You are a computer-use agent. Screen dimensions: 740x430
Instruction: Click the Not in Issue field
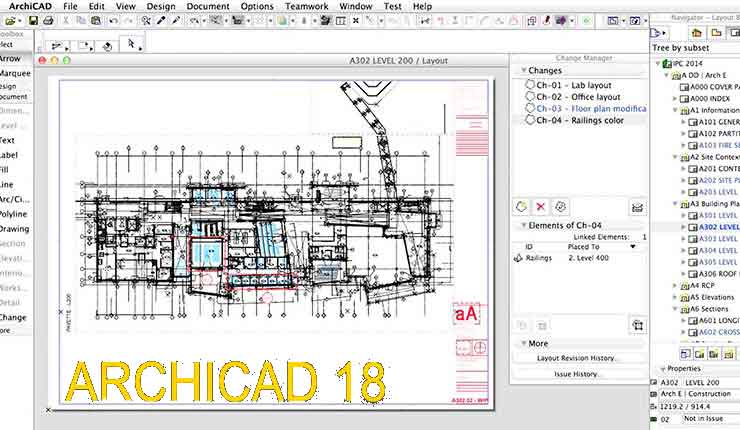click(x=711, y=419)
